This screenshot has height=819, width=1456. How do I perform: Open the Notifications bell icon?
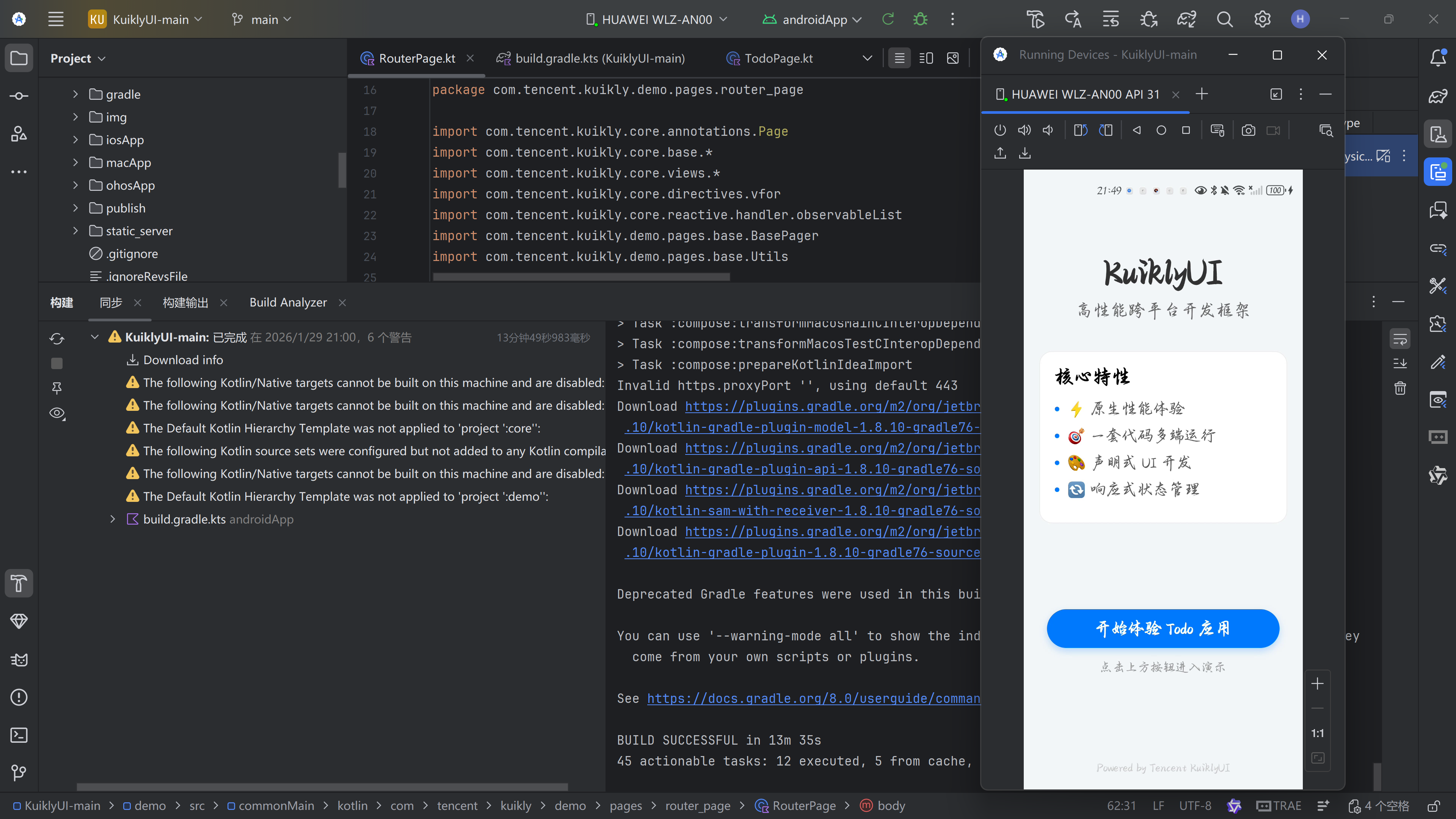tap(1438, 58)
